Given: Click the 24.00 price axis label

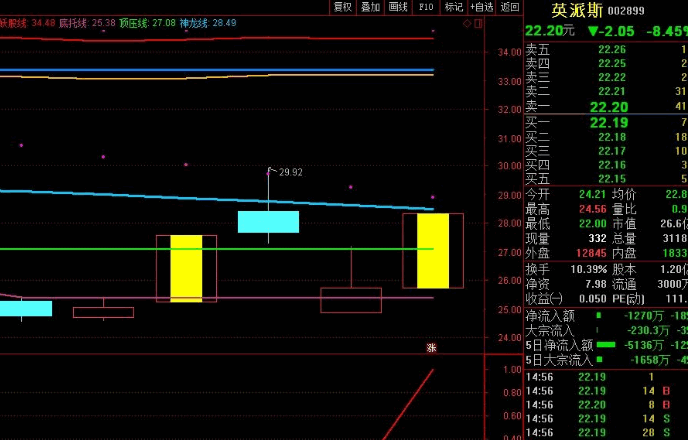Looking at the screenshot, I should coord(510,338).
